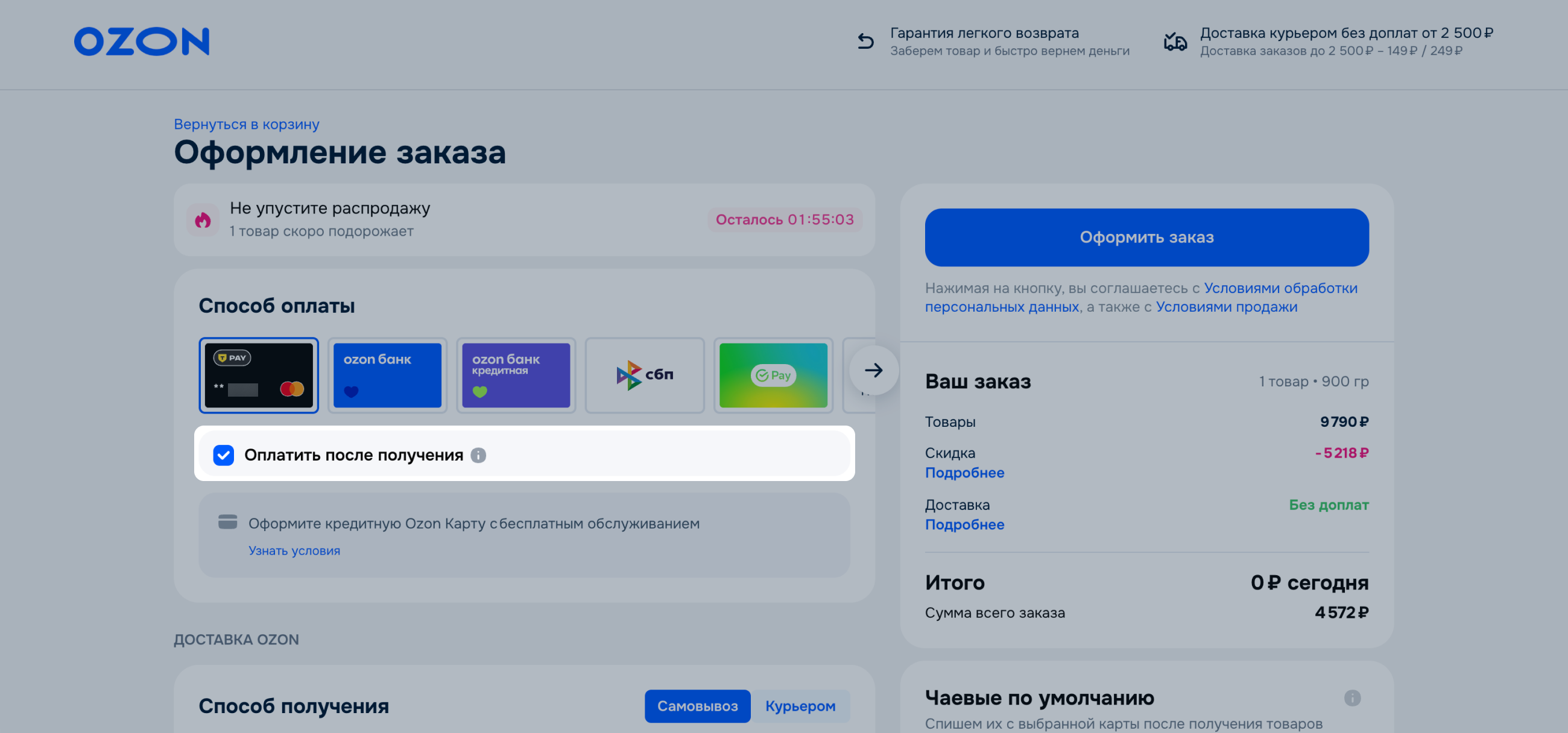Choose the blue ozon банк card

click(x=387, y=375)
